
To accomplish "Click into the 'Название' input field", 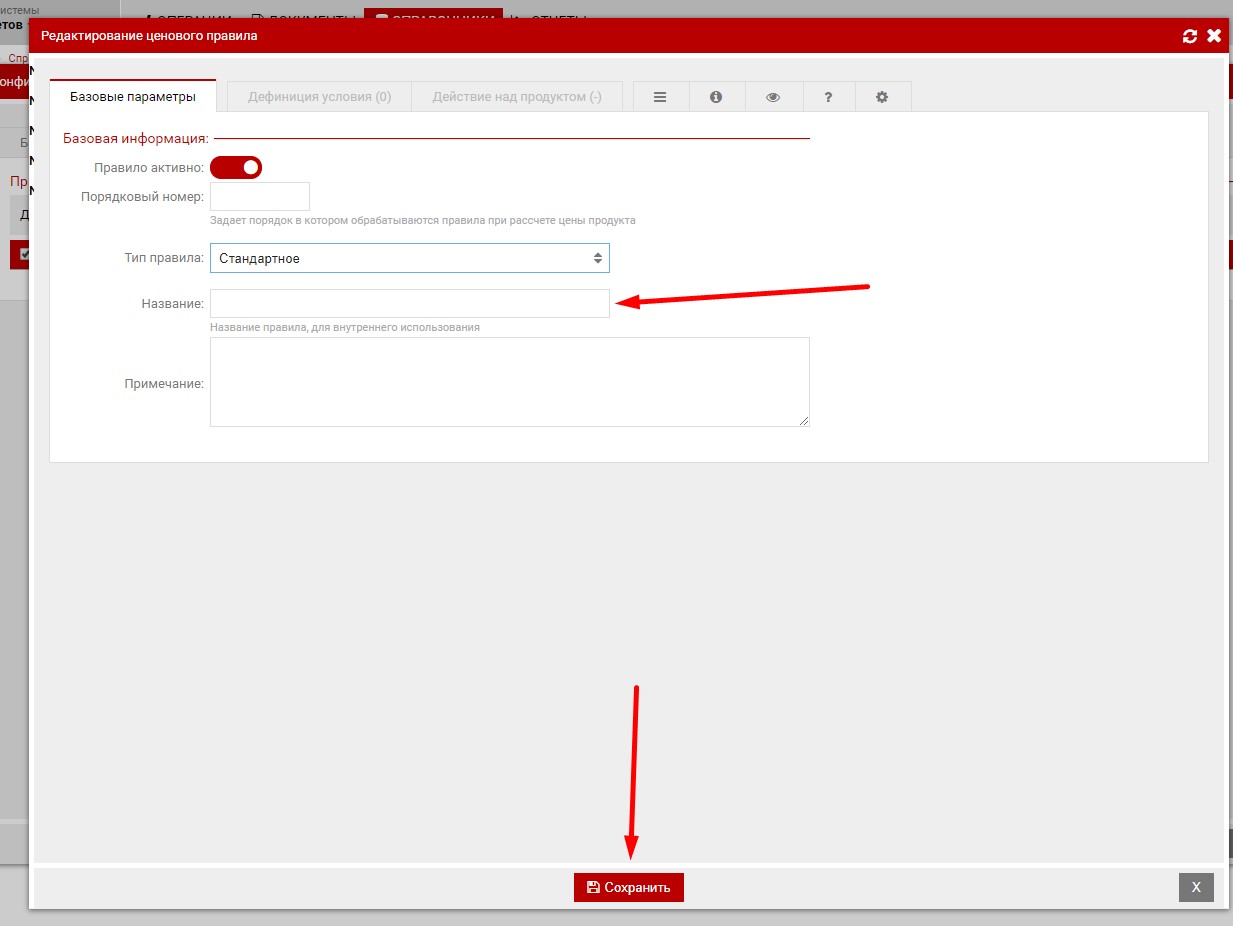I will pos(409,304).
